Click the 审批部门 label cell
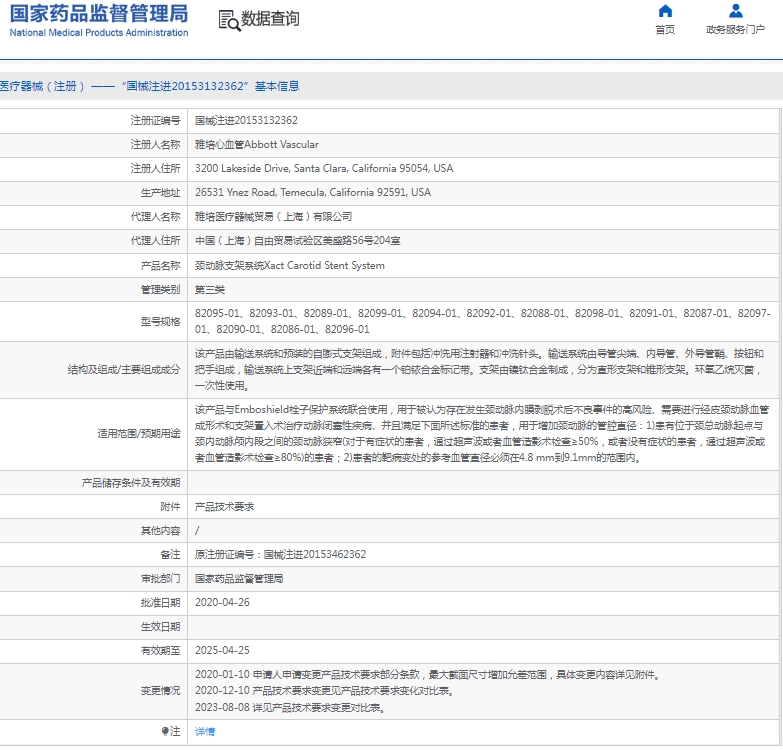Image resolution: width=783 pixels, height=750 pixels. tap(93, 579)
